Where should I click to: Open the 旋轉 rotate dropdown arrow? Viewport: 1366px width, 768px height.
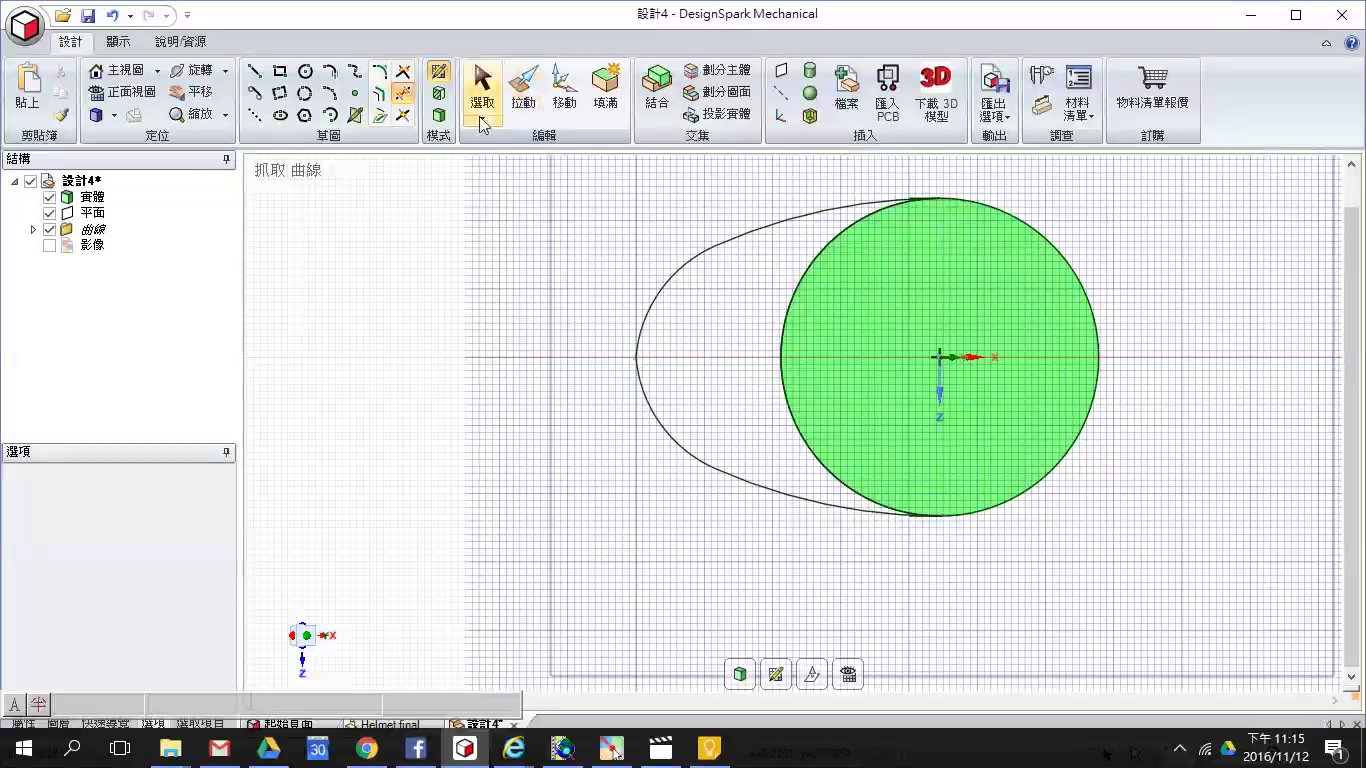(225, 71)
